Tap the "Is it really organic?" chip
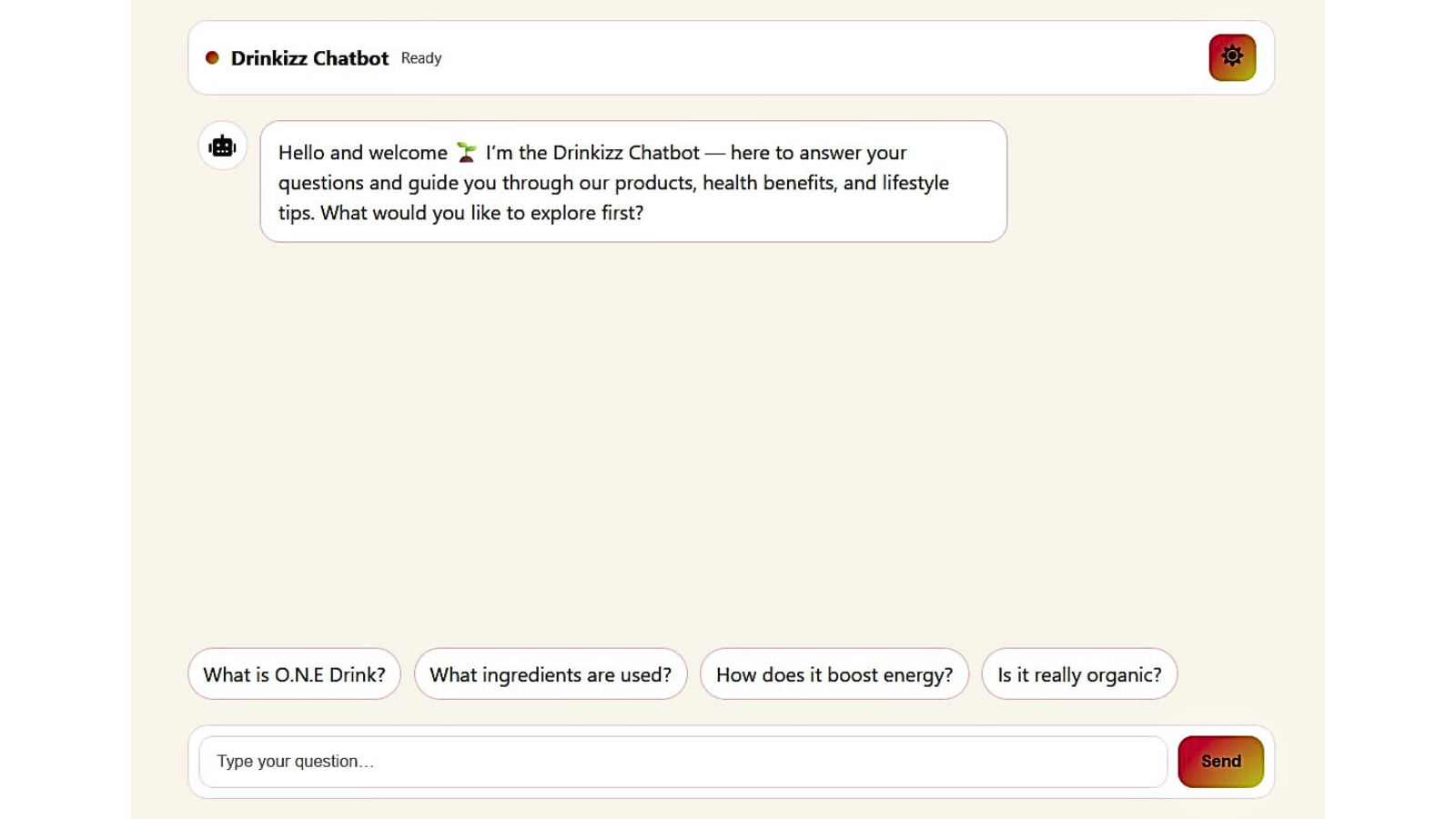 (1078, 674)
